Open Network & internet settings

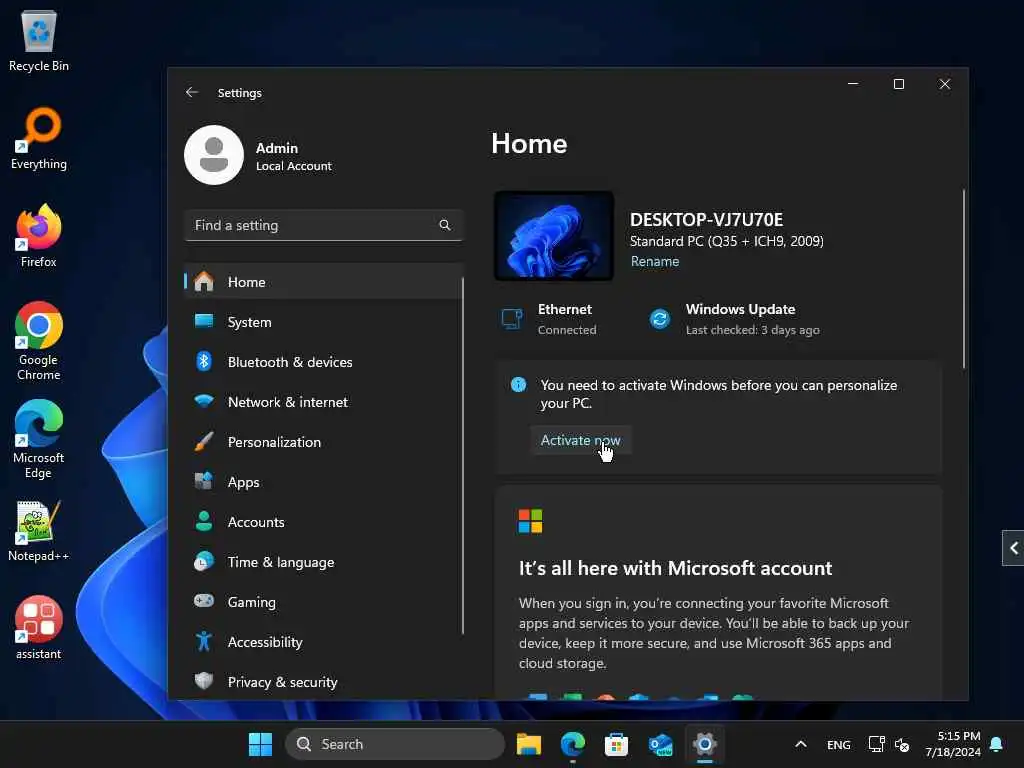[323, 402]
